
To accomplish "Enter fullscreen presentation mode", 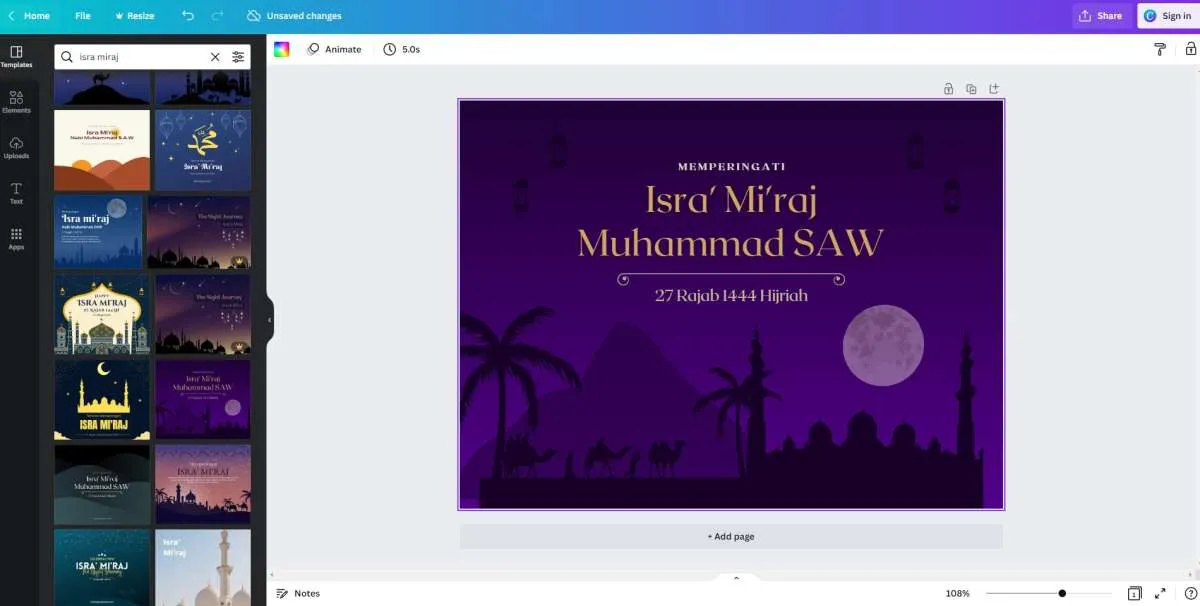I will pyautogui.click(x=1160, y=593).
